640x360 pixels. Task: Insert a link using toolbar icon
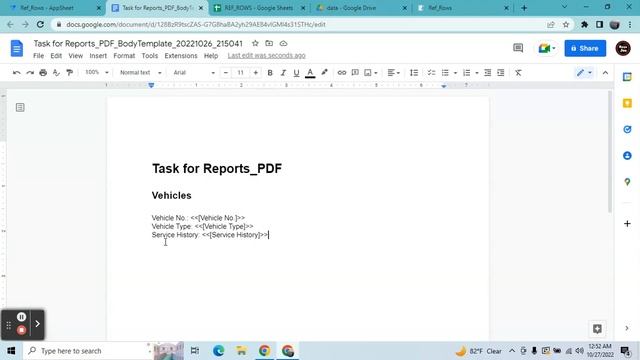[x=342, y=73]
